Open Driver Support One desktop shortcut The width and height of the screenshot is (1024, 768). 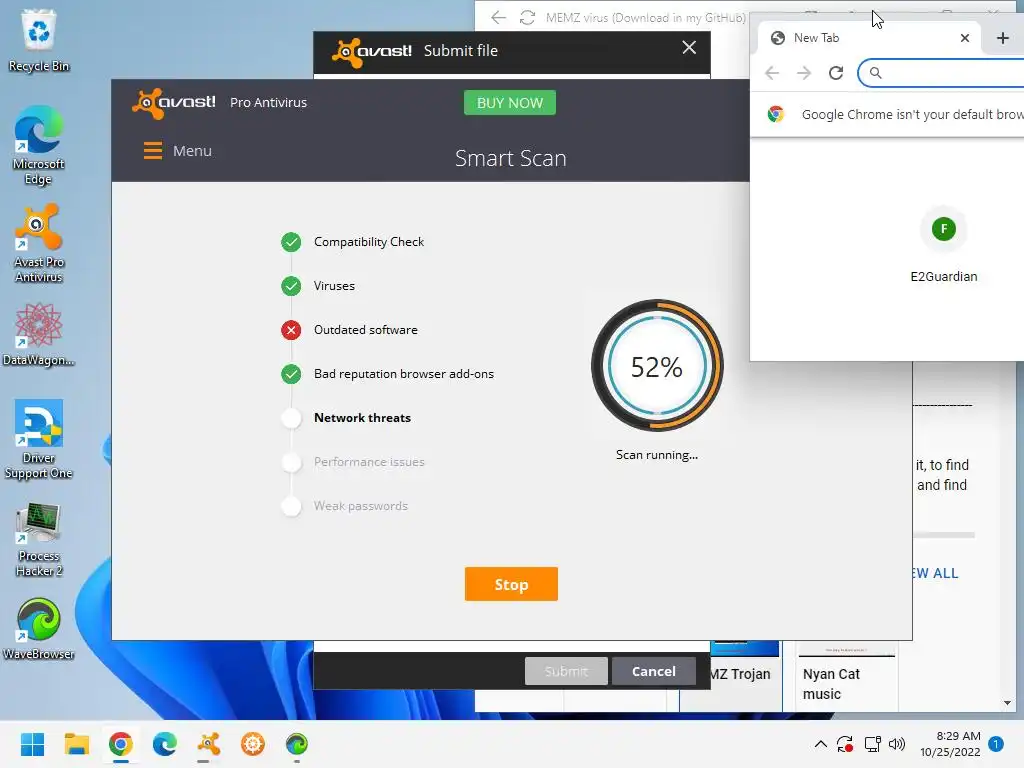coord(39,439)
